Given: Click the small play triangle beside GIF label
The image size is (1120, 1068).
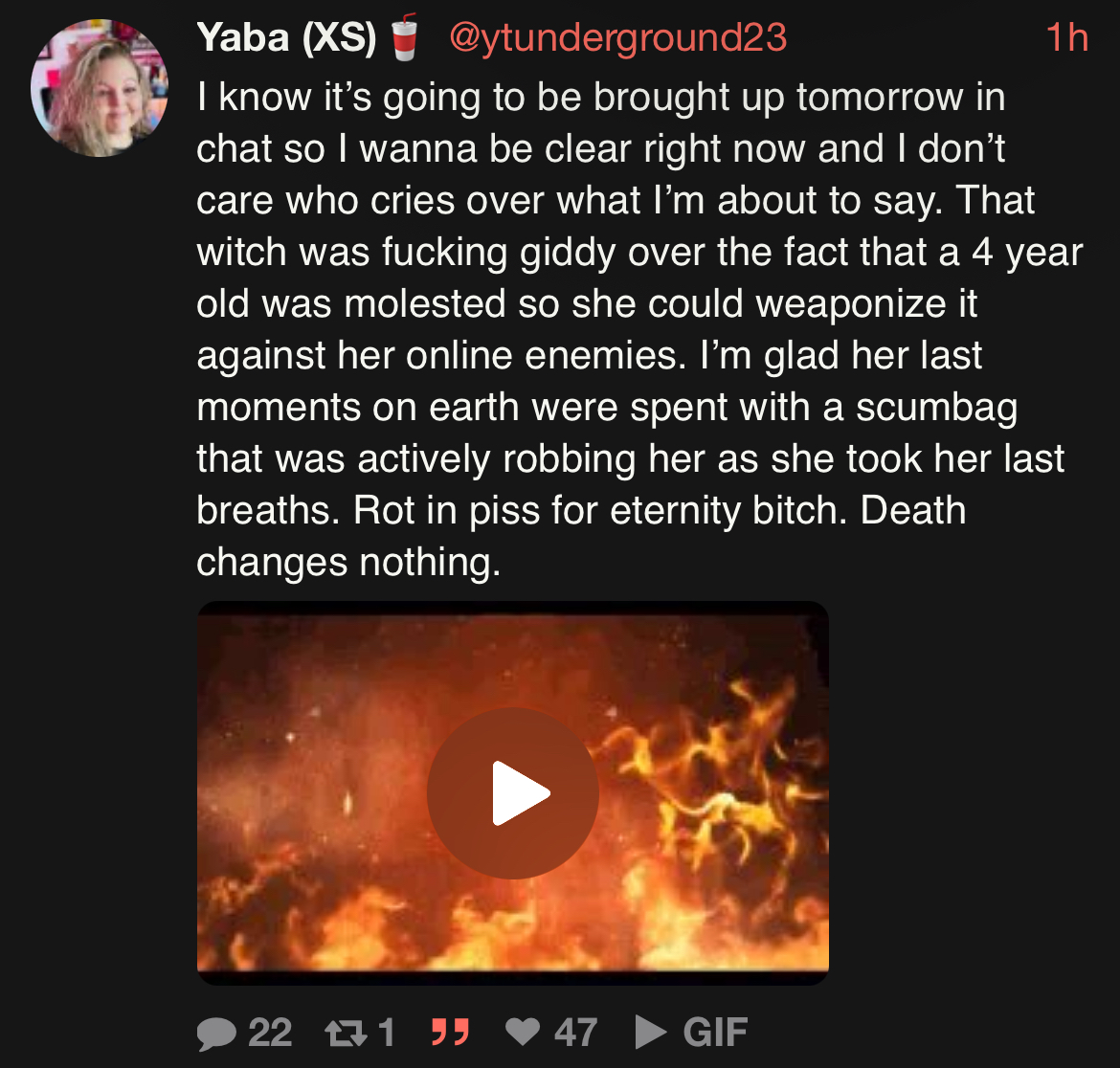Looking at the screenshot, I should (x=650, y=1033).
